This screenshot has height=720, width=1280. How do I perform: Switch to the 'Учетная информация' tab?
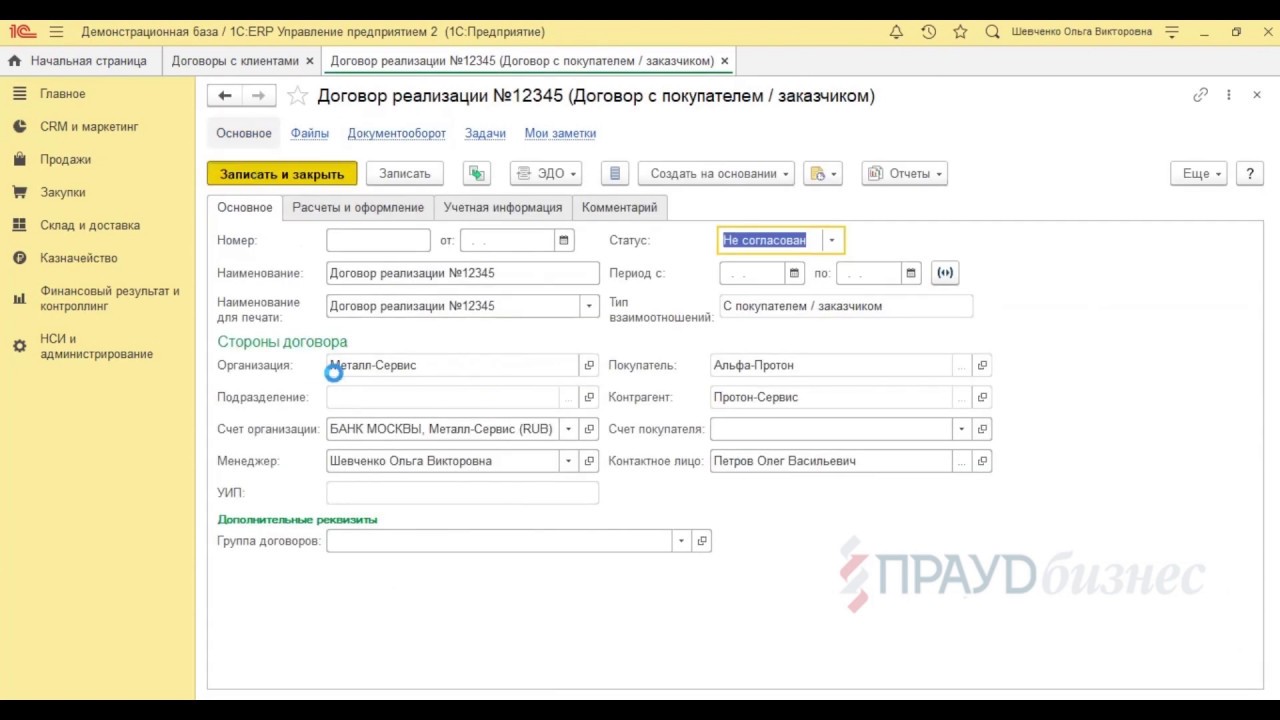click(503, 207)
